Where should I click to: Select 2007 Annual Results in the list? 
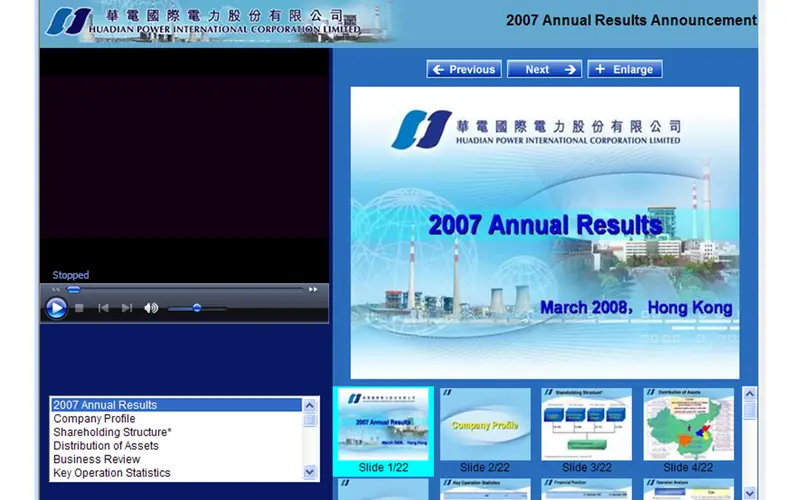click(x=177, y=405)
